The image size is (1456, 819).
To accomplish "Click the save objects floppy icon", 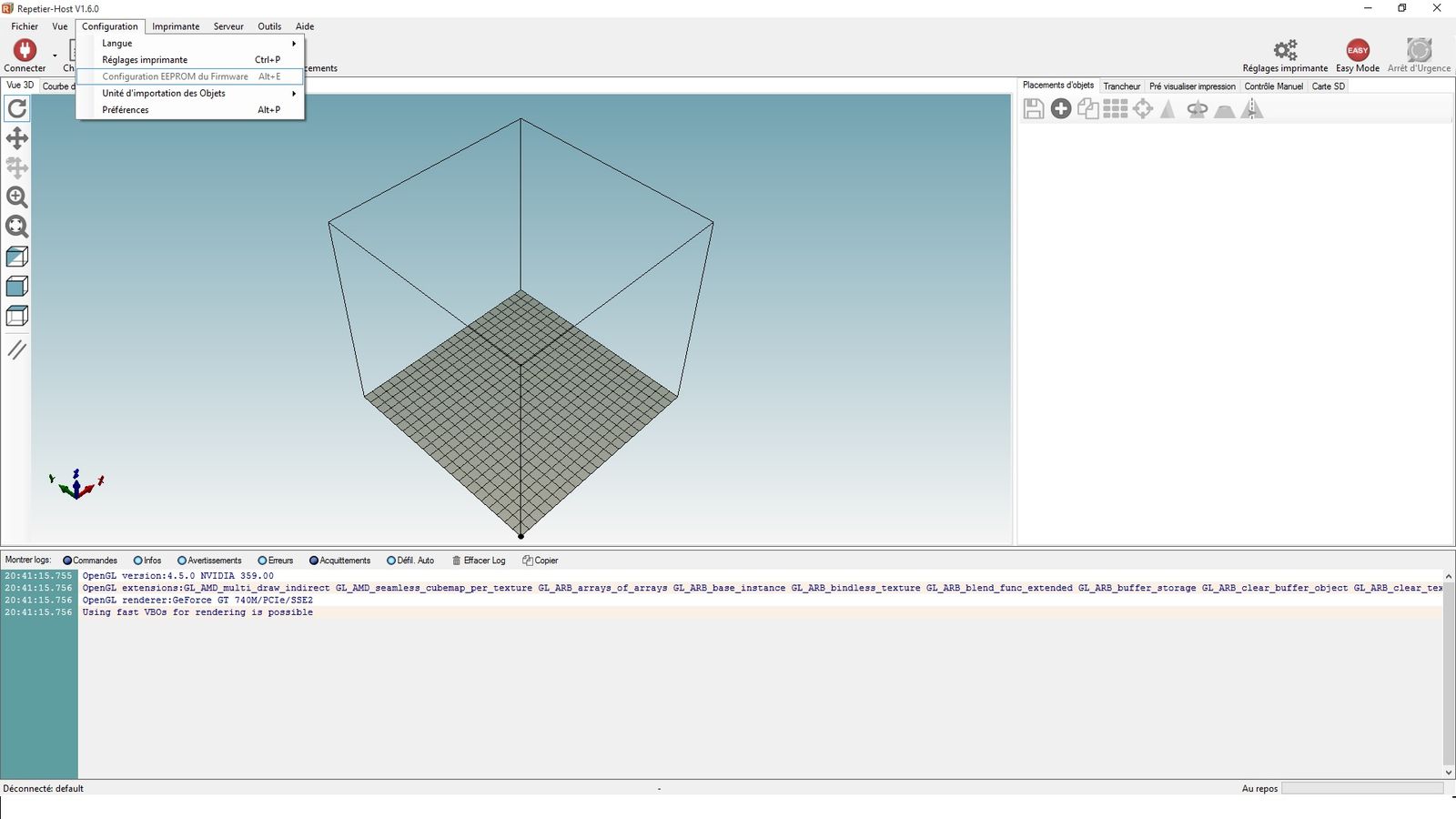I will (x=1034, y=109).
